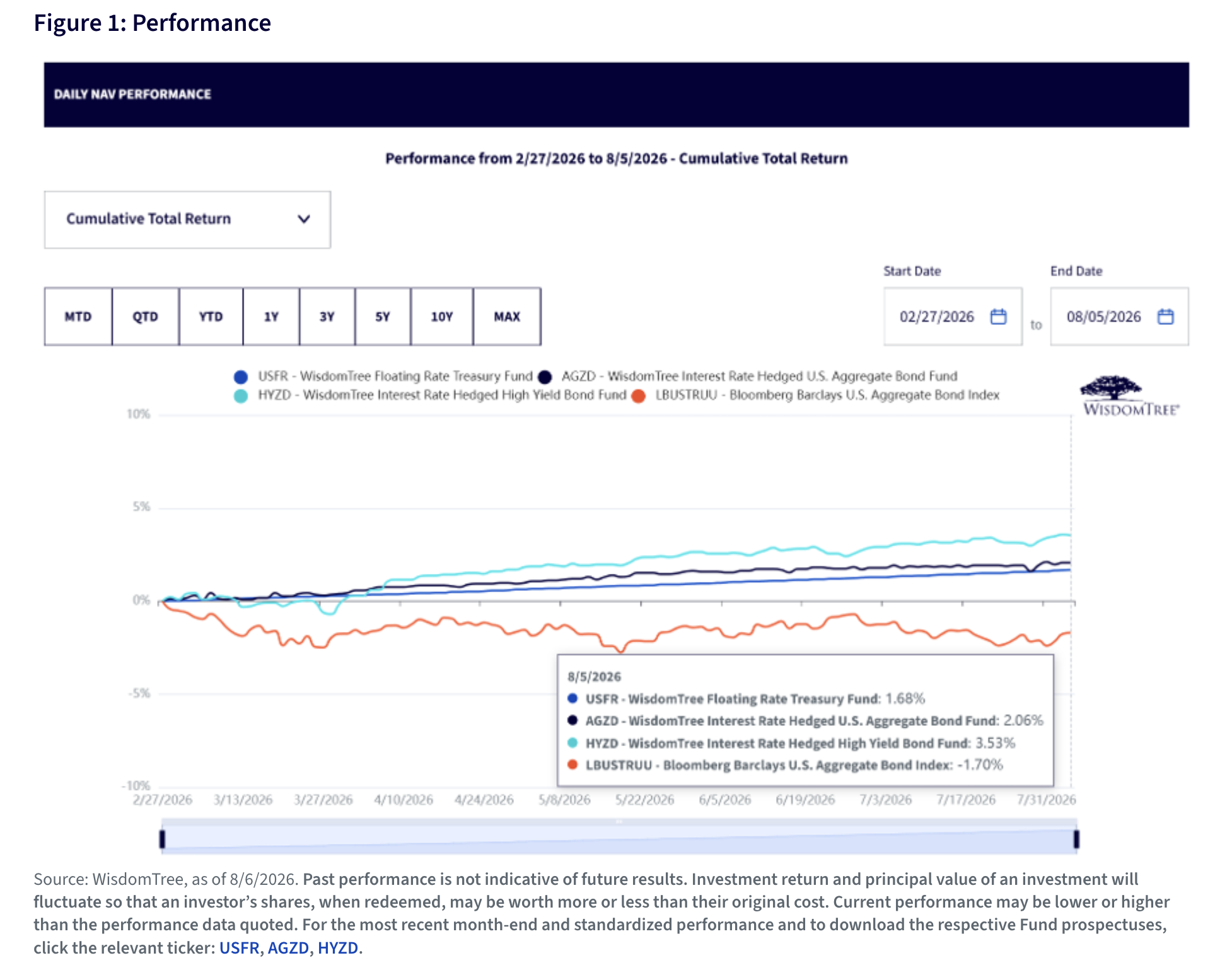Viewport: 1232px width, 970px height.
Task: Select the 10Y time range
Action: point(442,317)
